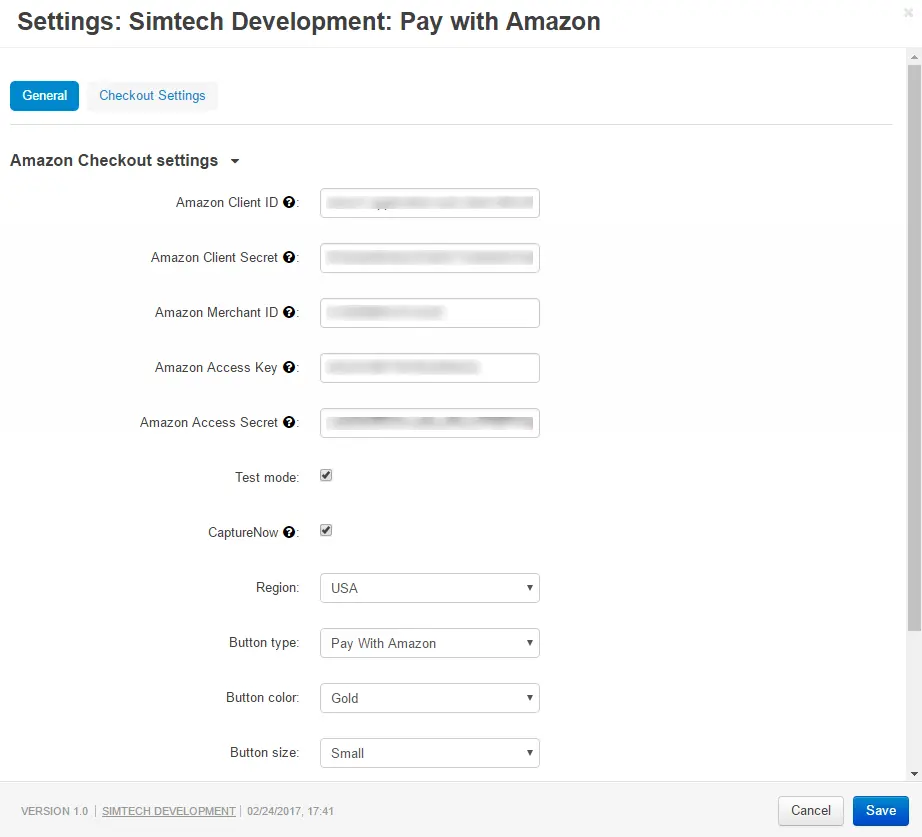Screen dimensions: 922x837
Task: Click help icon next to Amazon Merchant ID
Action: tap(289, 313)
